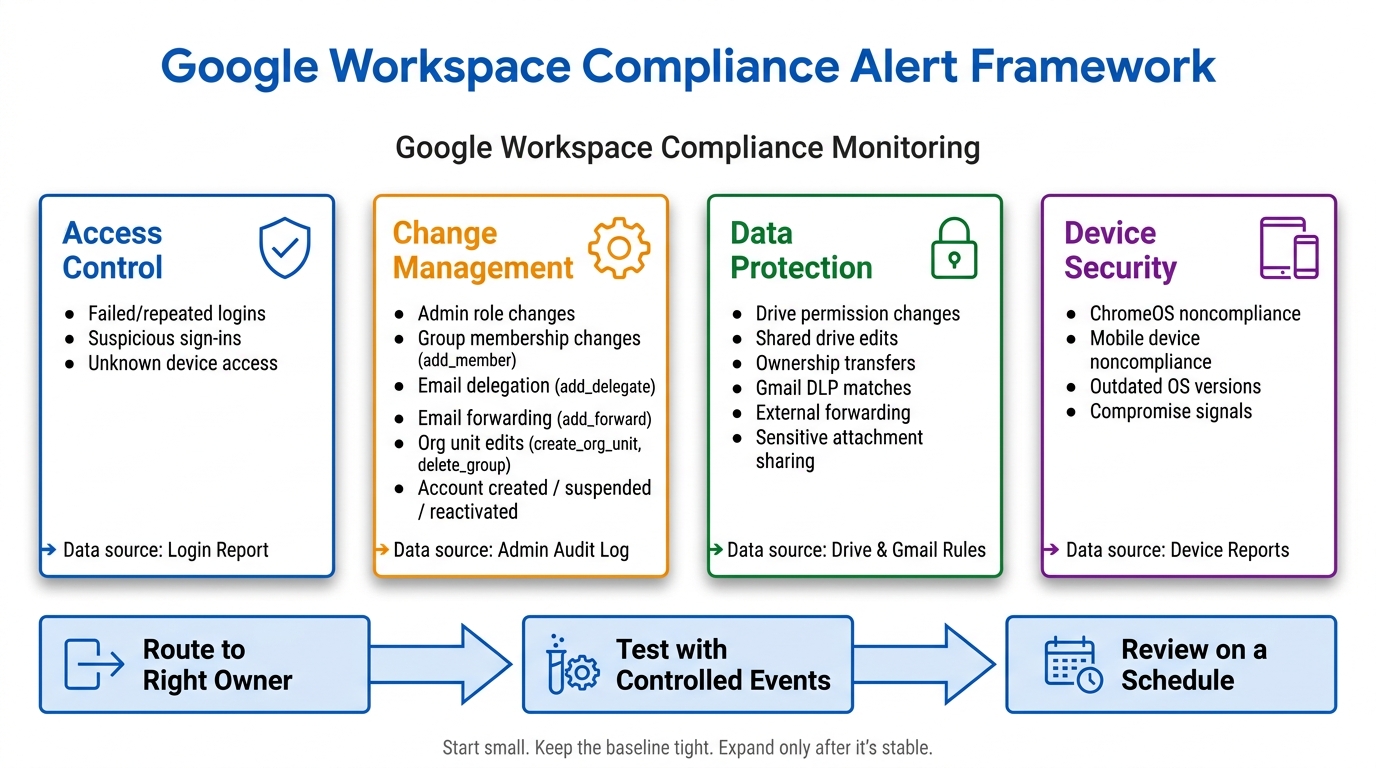Image resolution: width=1376 pixels, height=768 pixels.
Task: Click the Email delegation (add_delegate) bullet
Action: 525,386
